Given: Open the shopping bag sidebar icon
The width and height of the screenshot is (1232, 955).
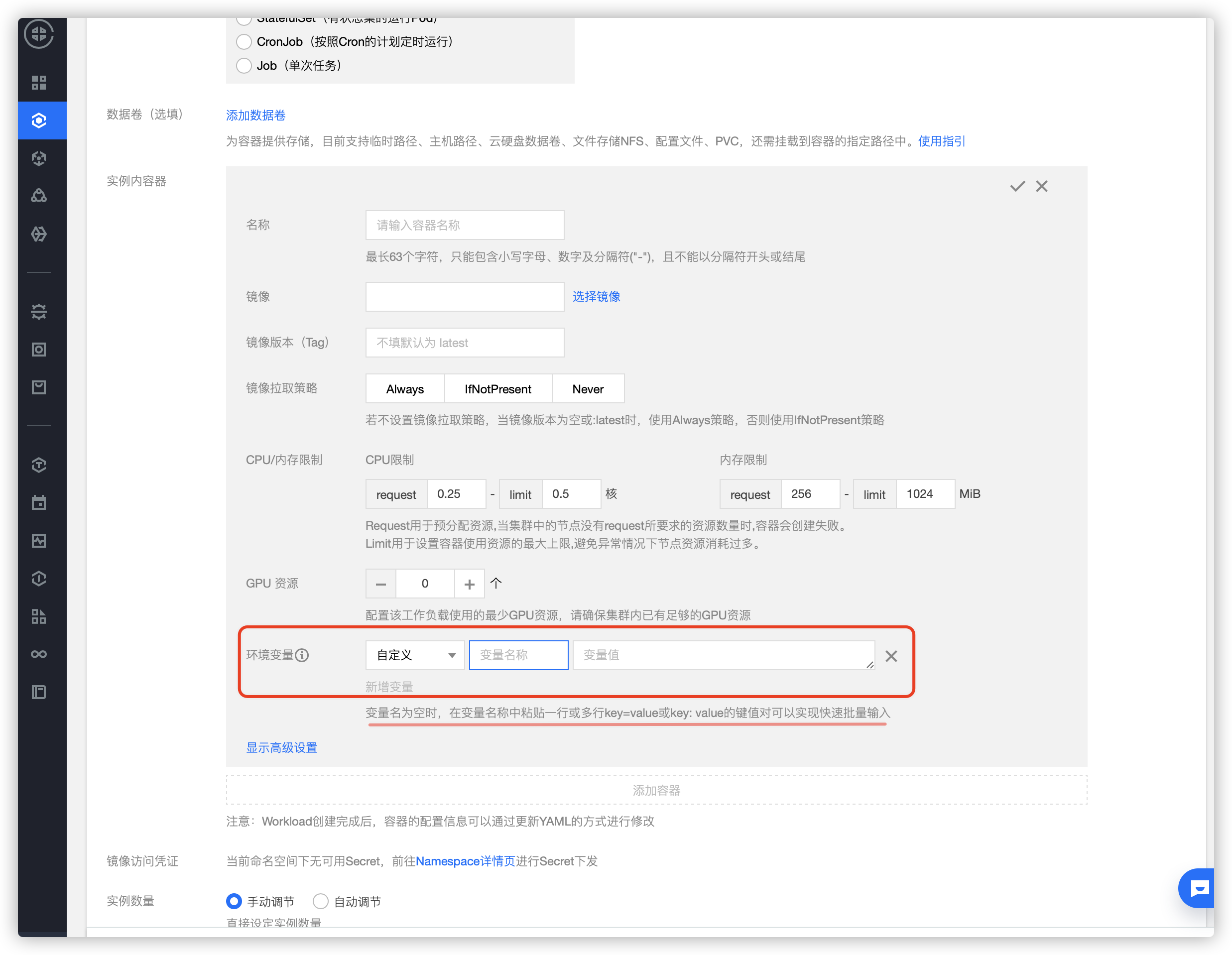Looking at the screenshot, I should pos(39,387).
